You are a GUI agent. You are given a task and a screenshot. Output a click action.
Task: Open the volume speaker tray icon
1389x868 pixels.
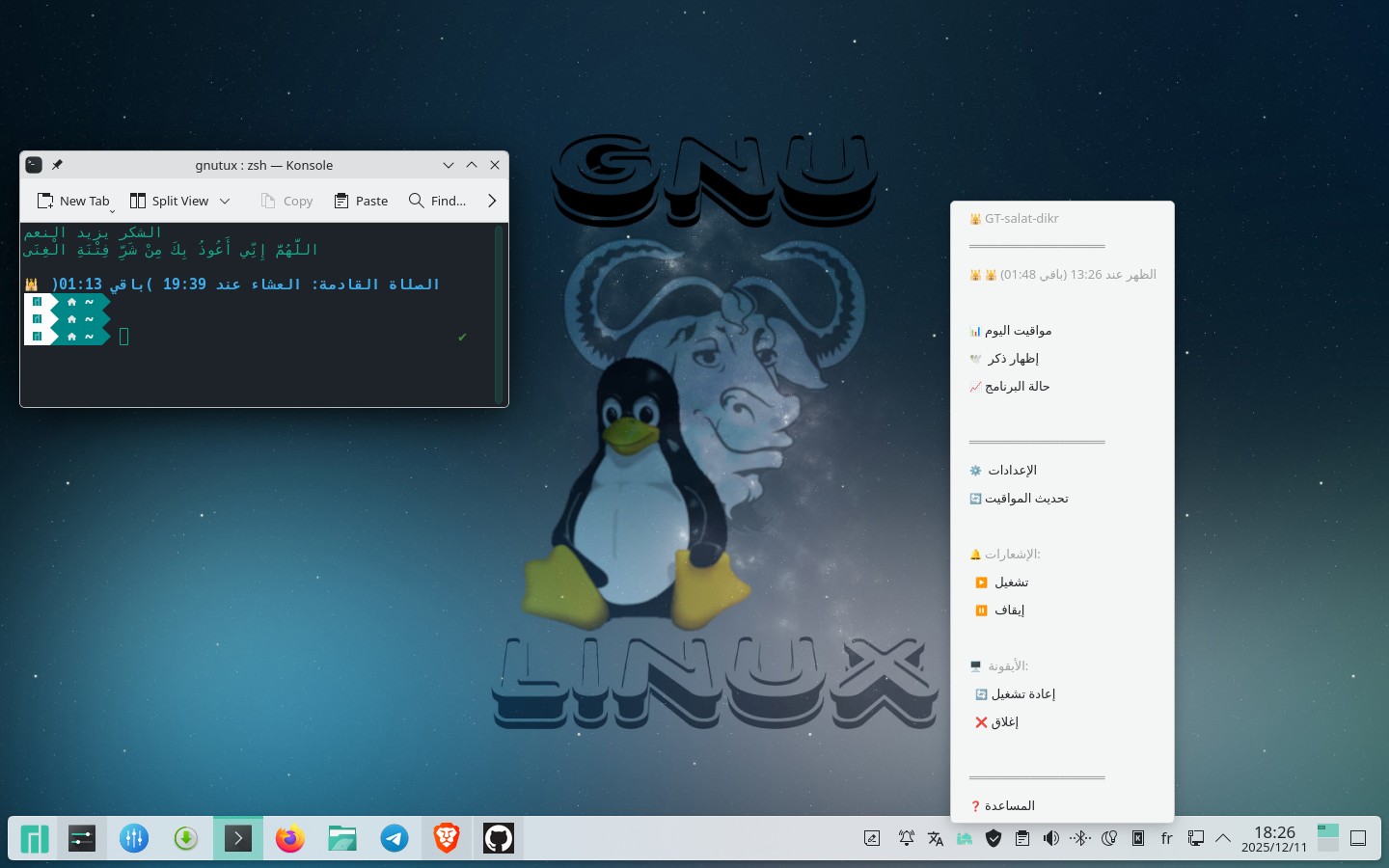pos(1051,839)
